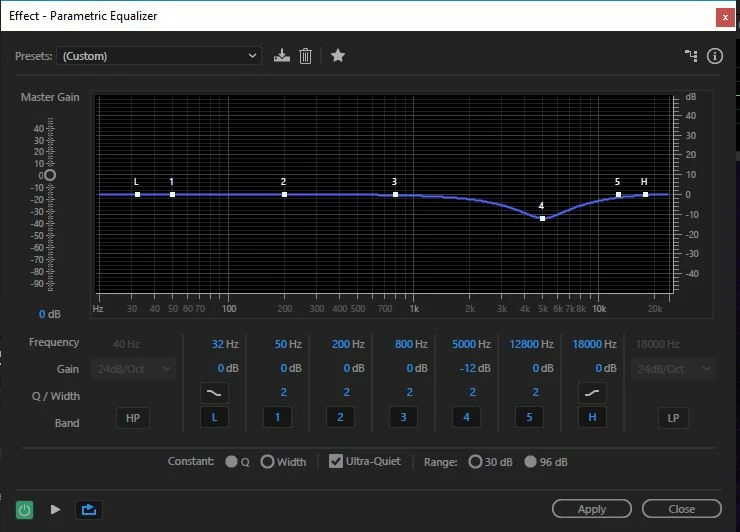Open channel map editor icon
The height and width of the screenshot is (532, 740).
pyautogui.click(x=691, y=56)
